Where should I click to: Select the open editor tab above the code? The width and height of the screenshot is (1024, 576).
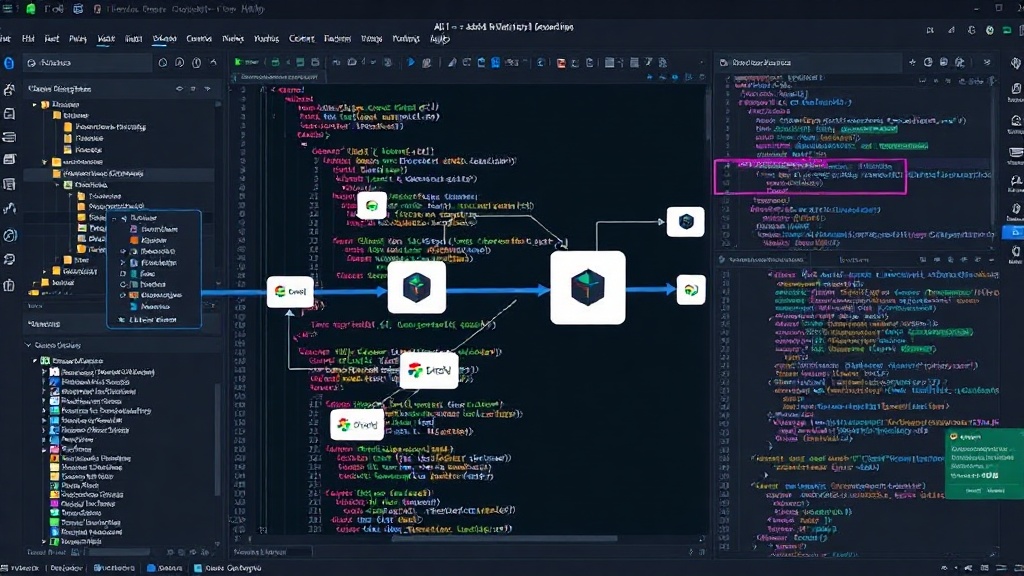click(280, 77)
